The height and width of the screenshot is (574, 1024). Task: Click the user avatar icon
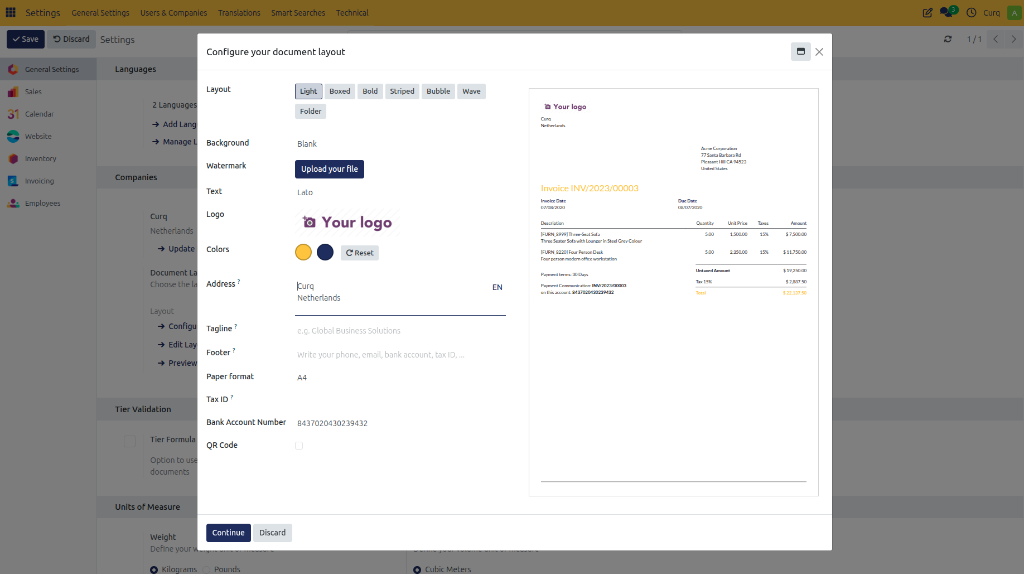coord(1014,12)
